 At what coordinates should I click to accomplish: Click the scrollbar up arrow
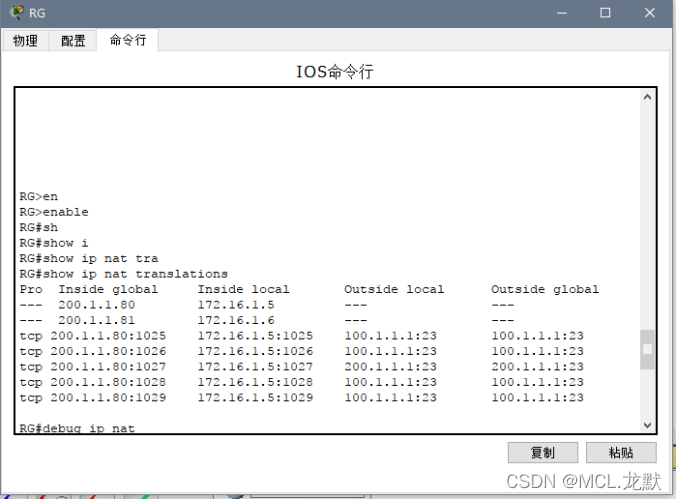[647, 97]
